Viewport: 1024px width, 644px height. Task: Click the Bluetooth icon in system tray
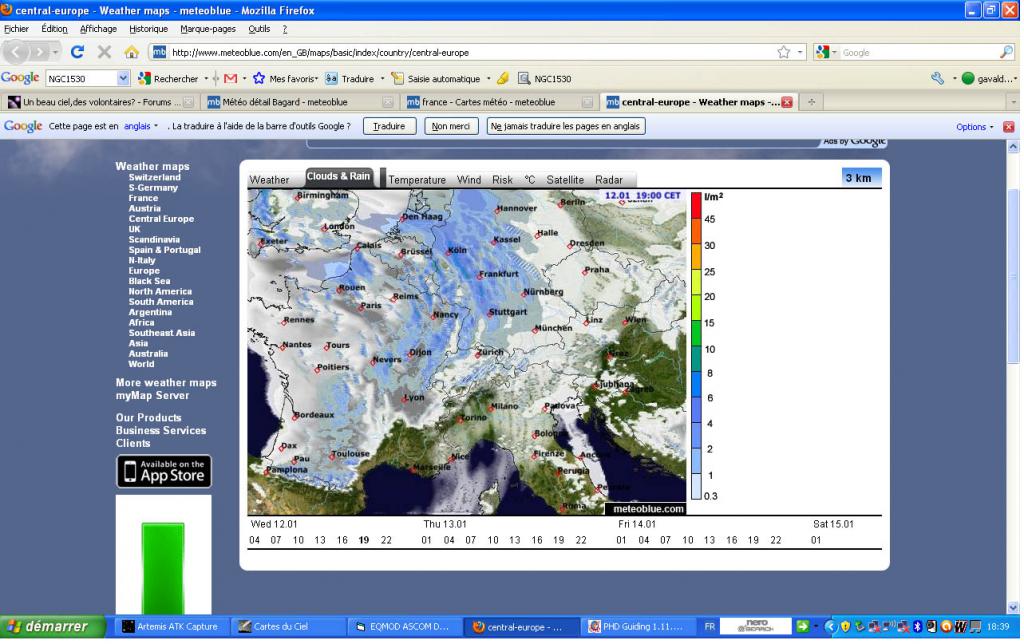[917, 626]
